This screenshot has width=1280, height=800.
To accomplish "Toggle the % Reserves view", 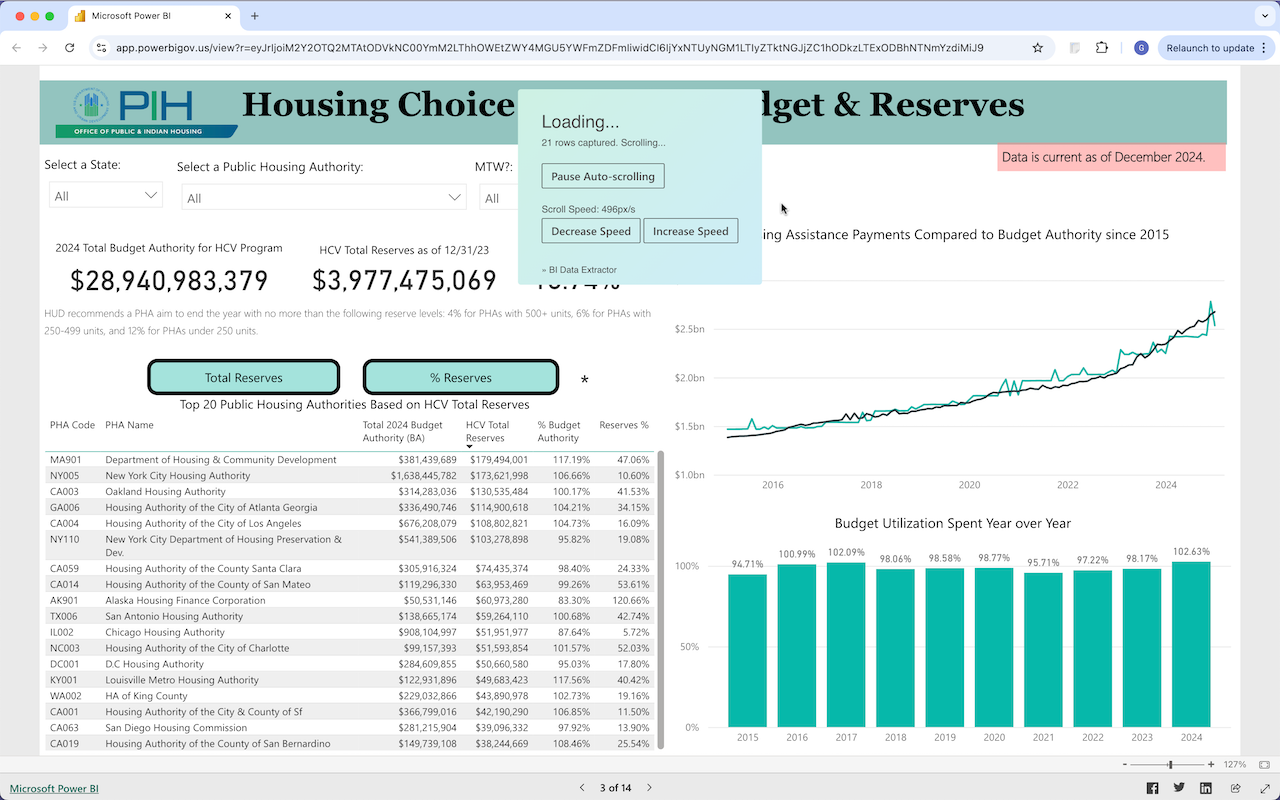I will 460,377.
